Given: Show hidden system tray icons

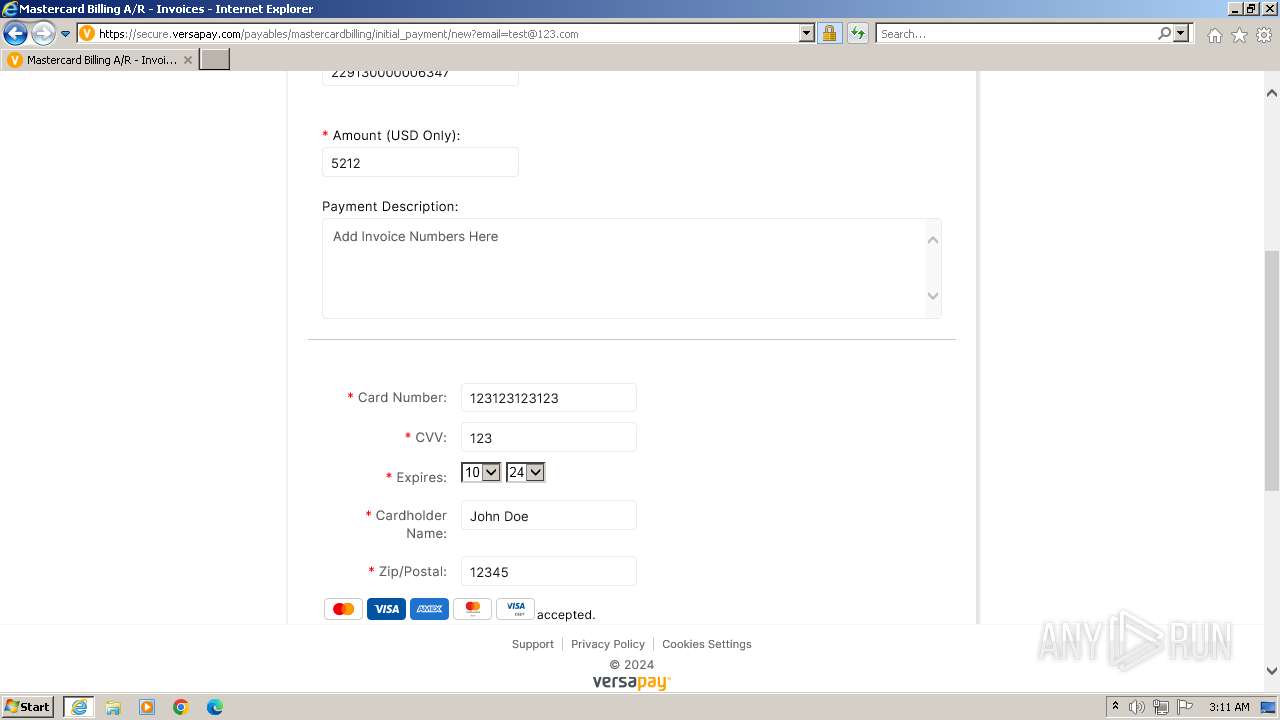Looking at the screenshot, I should point(1115,707).
